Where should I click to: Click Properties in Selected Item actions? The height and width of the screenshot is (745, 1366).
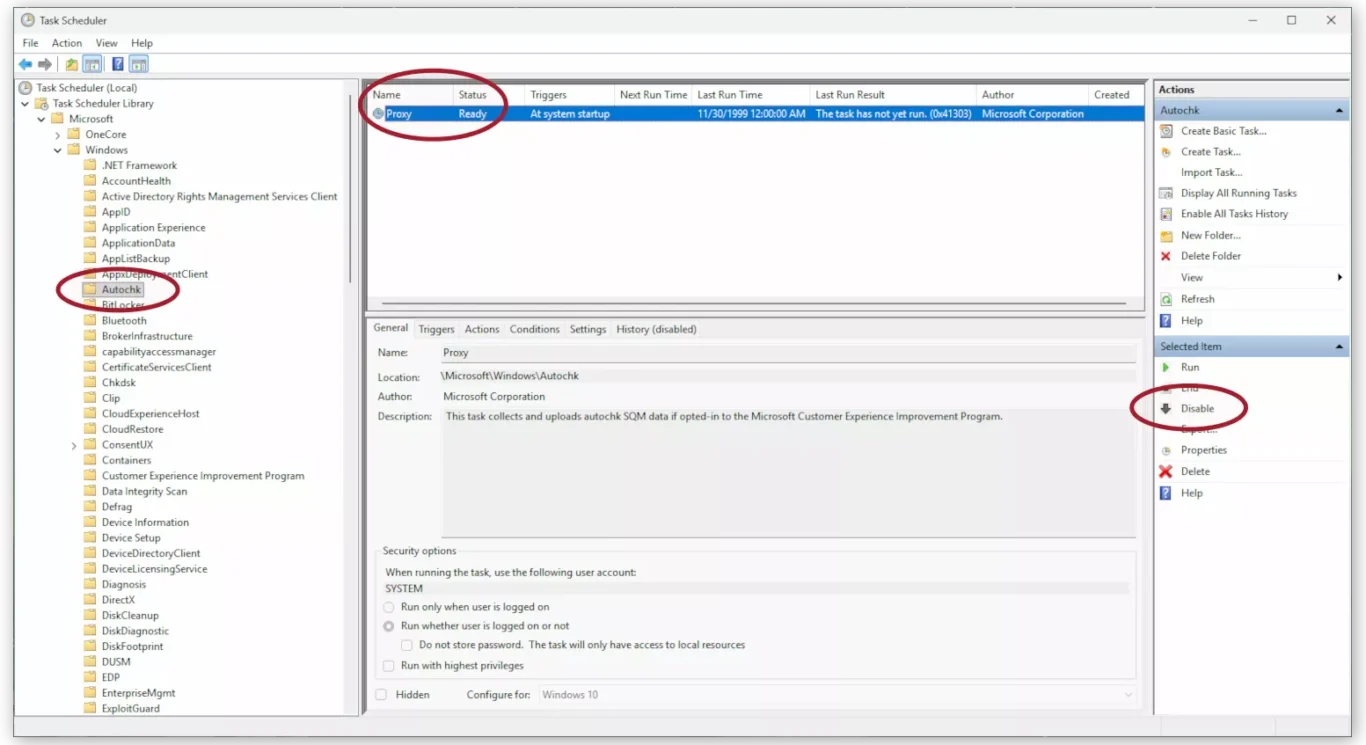tap(1203, 450)
